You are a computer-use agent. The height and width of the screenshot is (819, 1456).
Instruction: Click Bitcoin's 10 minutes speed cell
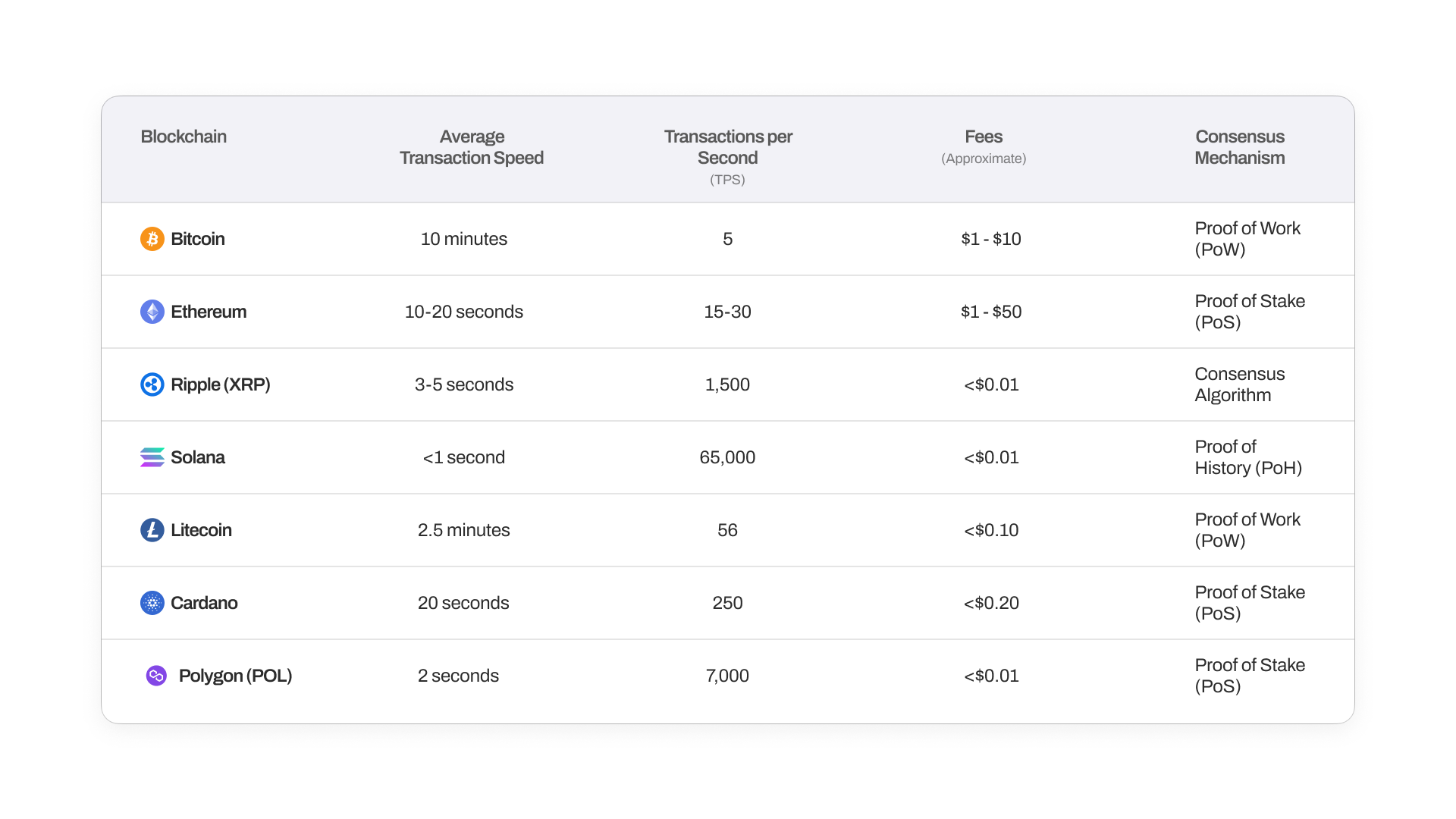(464, 239)
